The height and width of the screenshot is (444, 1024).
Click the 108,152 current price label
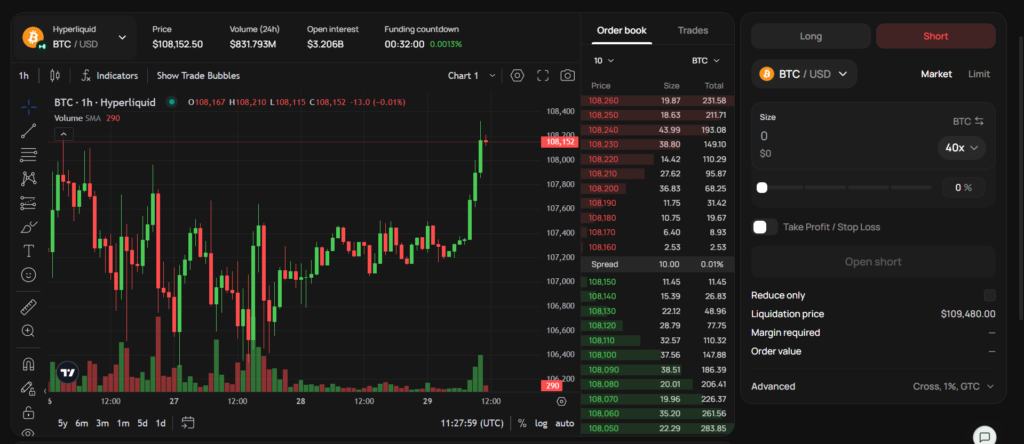pos(560,142)
